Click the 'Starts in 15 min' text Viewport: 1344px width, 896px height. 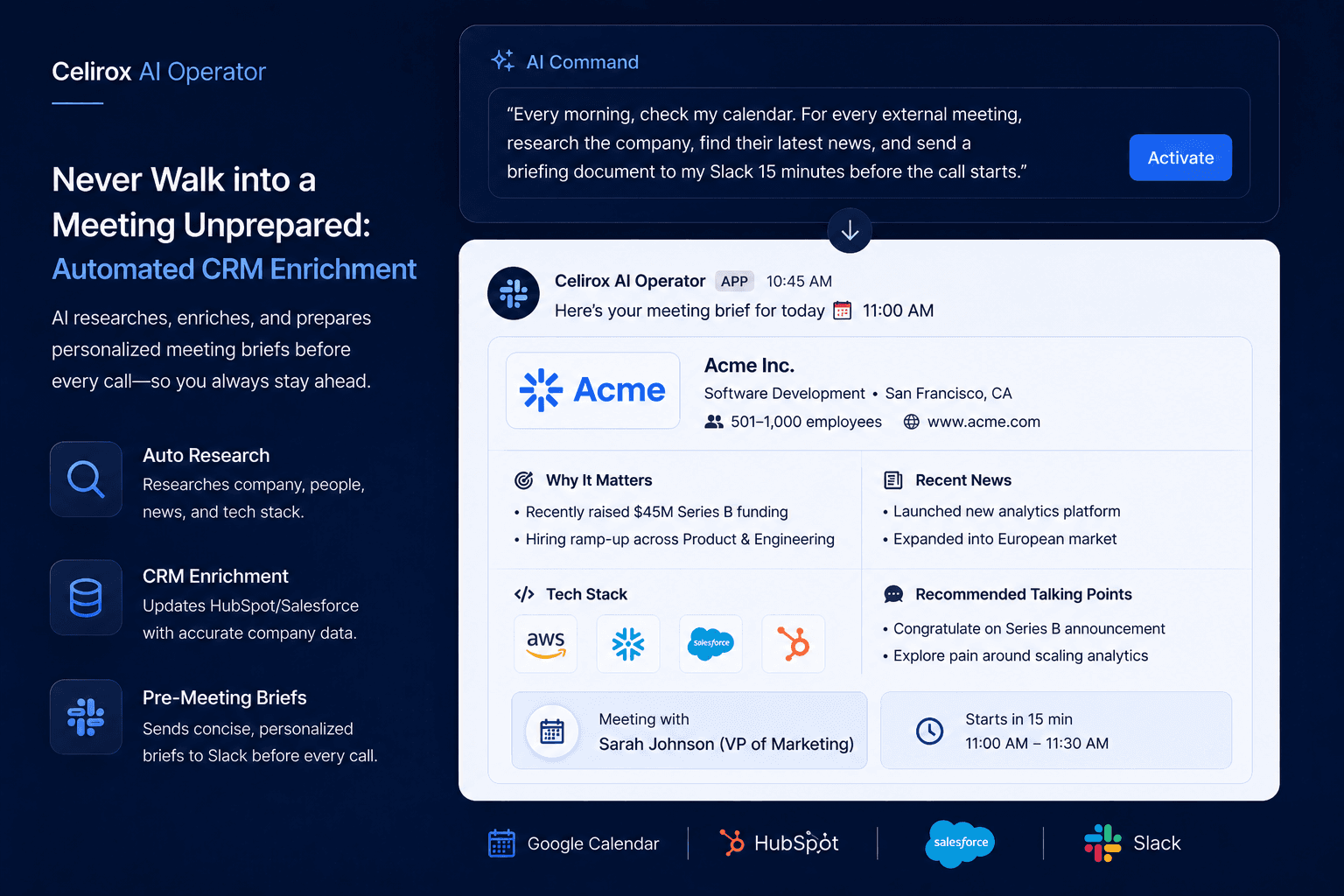coord(1018,719)
